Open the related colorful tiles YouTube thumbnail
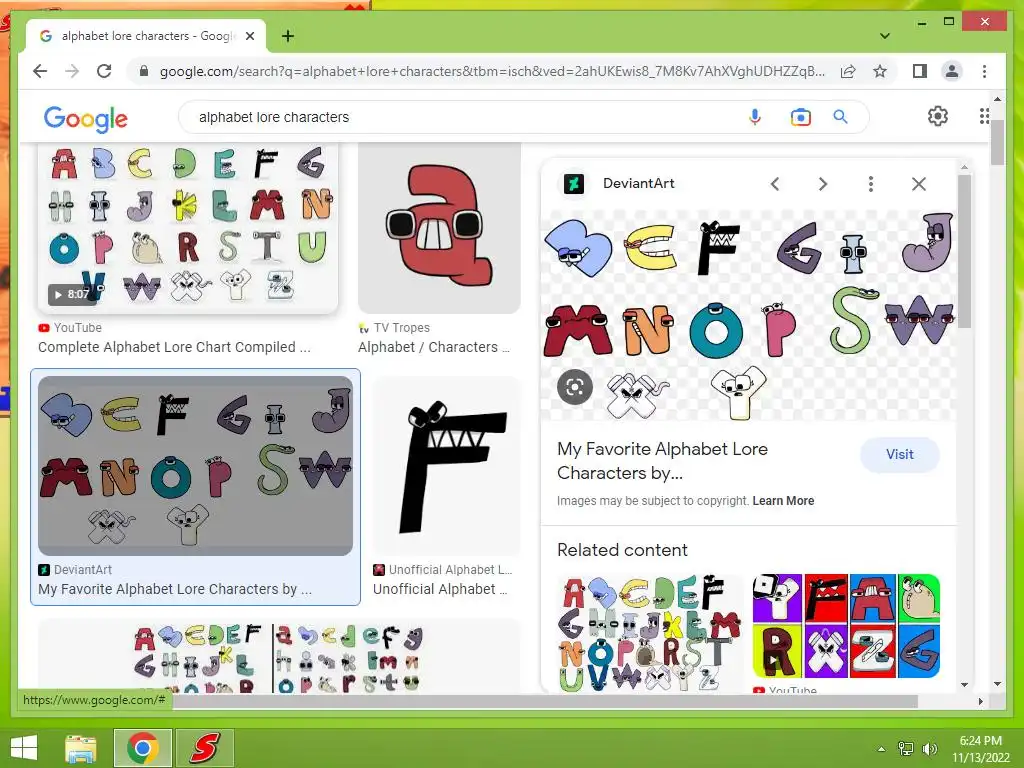 tap(846, 626)
